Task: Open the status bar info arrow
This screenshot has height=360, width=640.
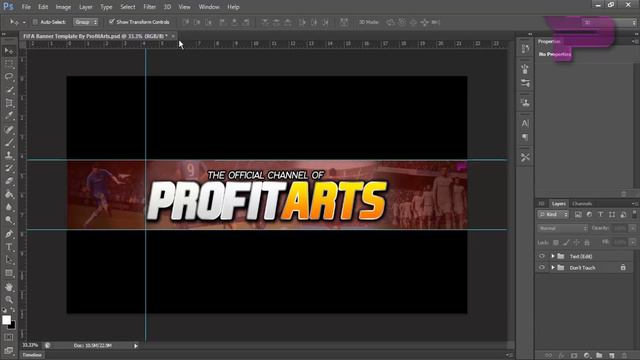Action: coord(136,346)
